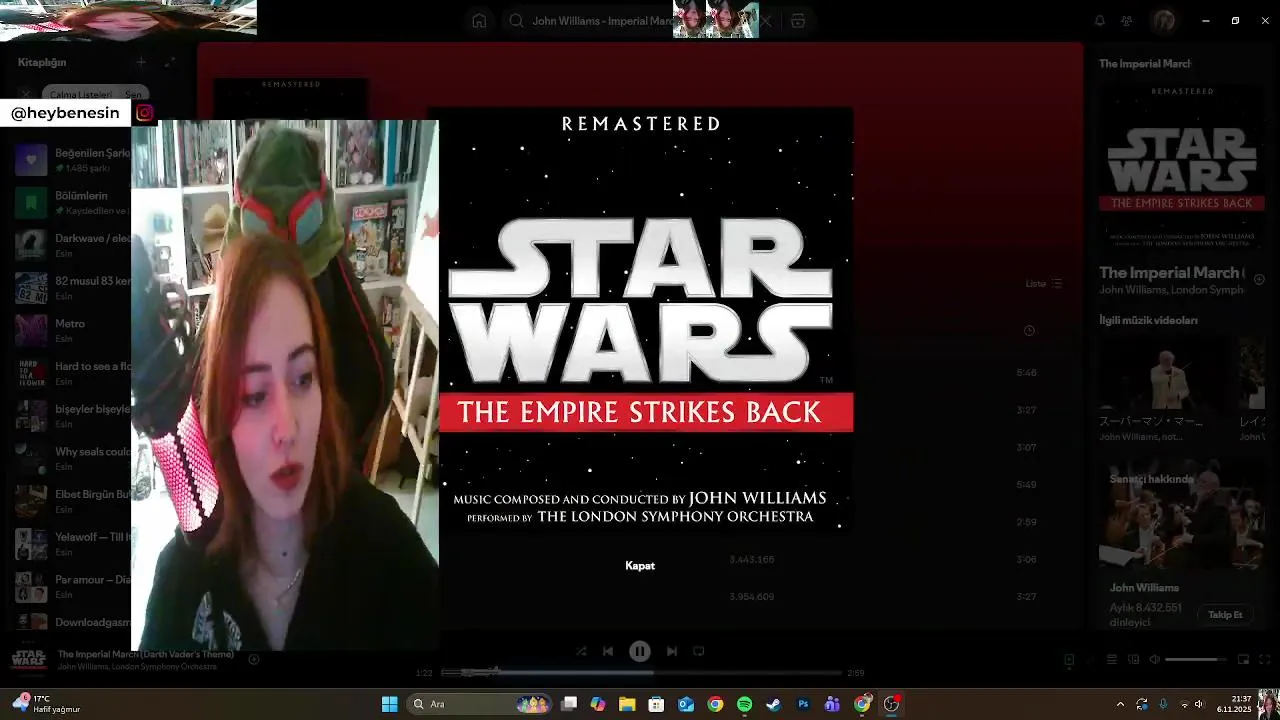The height and width of the screenshot is (720, 1280).
Task: Open Photoshop from the taskbar
Action: coord(803,704)
